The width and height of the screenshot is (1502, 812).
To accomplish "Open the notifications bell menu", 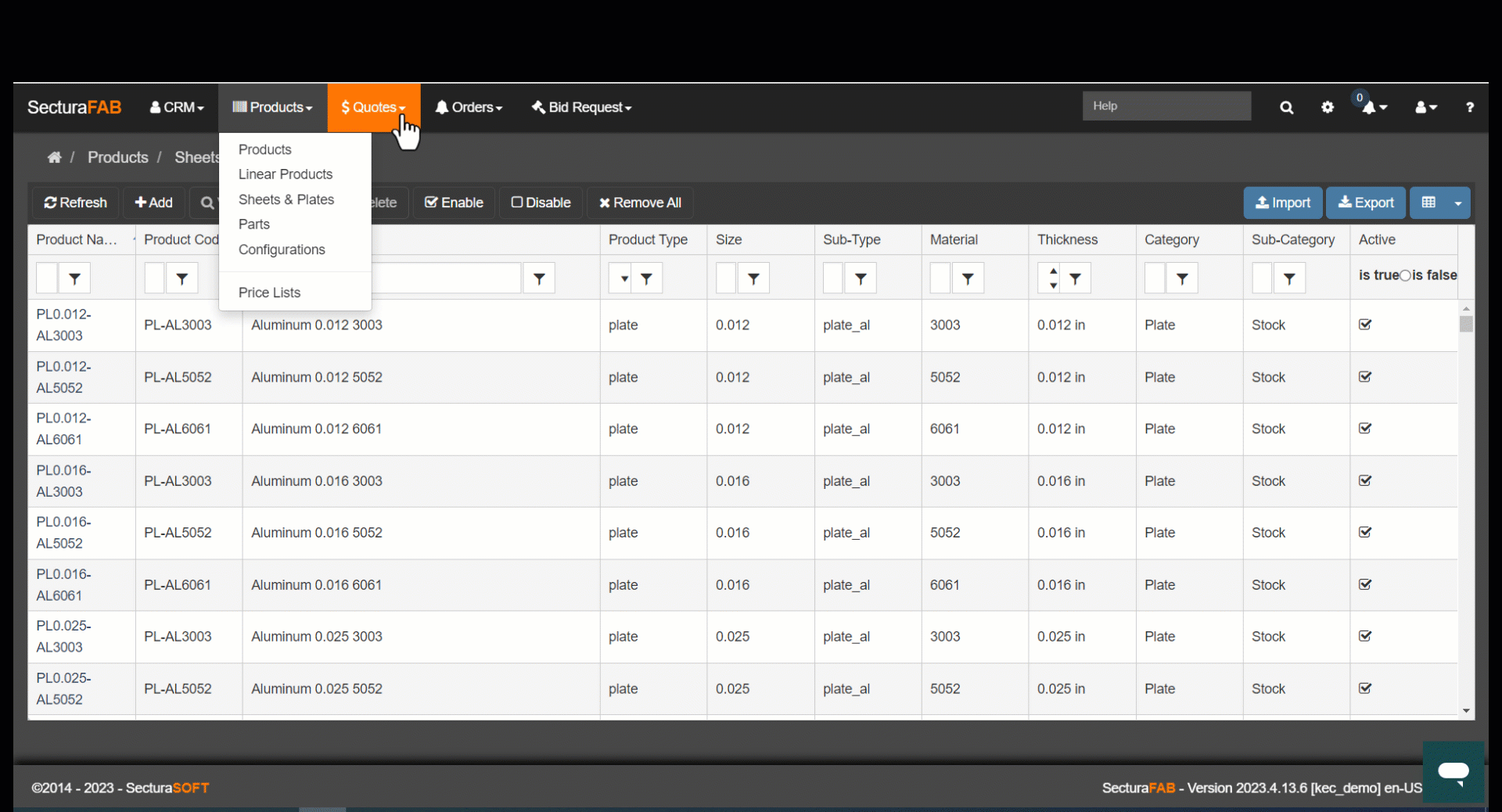I will (1374, 107).
